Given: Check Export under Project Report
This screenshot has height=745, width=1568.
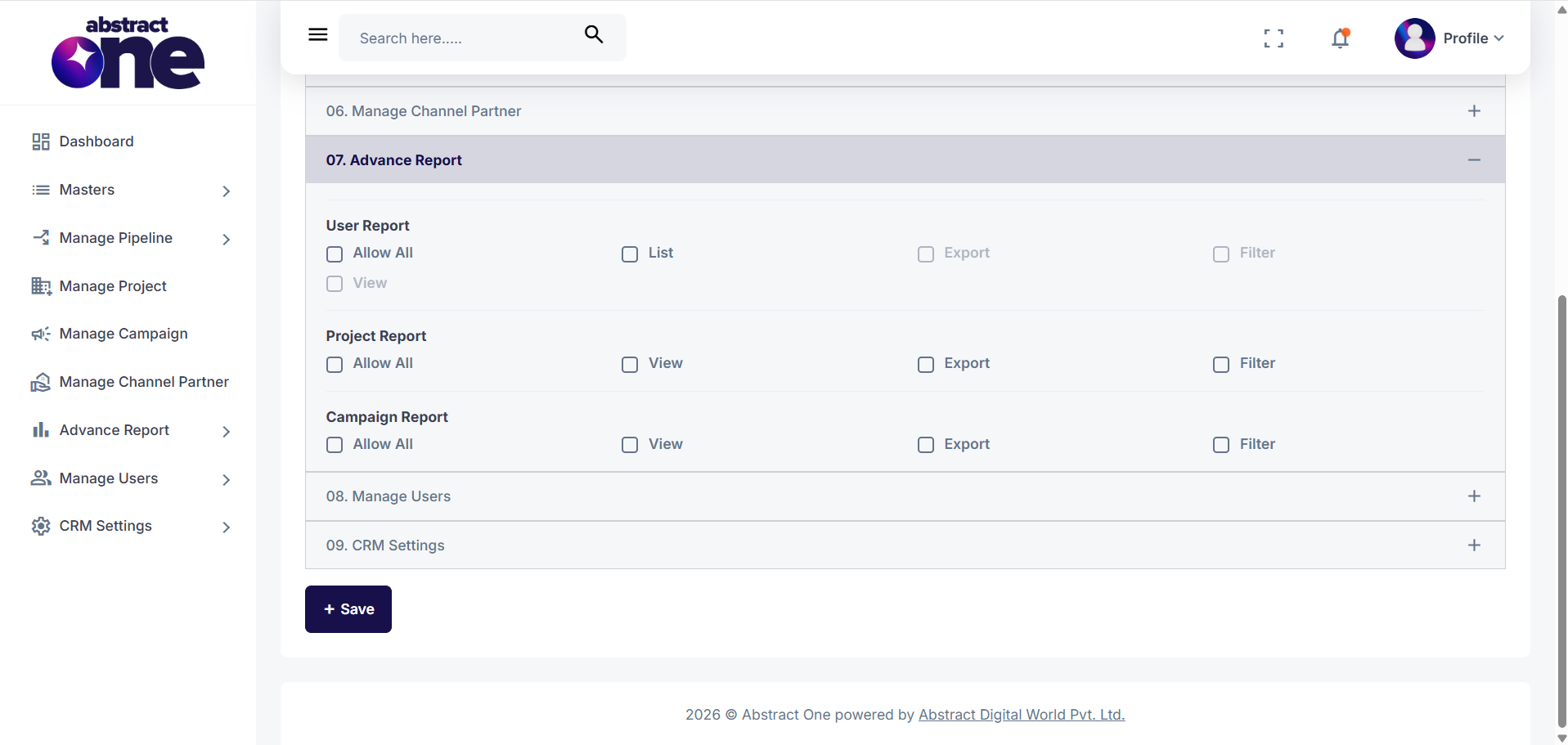Looking at the screenshot, I should (x=926, y=365).
